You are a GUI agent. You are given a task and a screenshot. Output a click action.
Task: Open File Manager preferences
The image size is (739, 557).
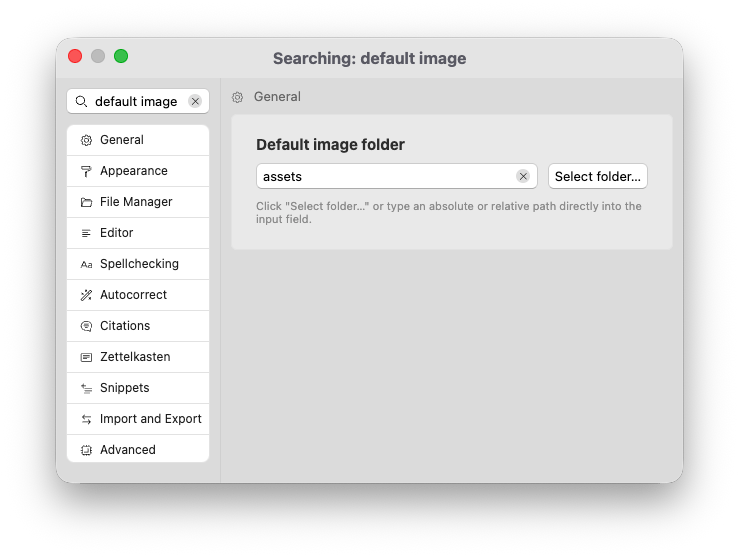(x=138, y=202)
